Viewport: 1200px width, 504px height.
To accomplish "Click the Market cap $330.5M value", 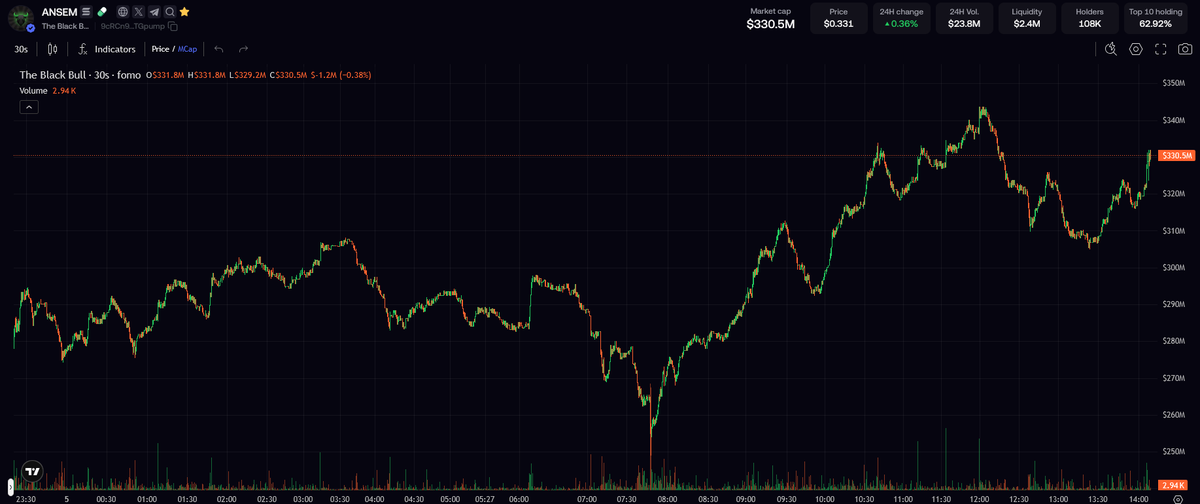I will [771, 23].
